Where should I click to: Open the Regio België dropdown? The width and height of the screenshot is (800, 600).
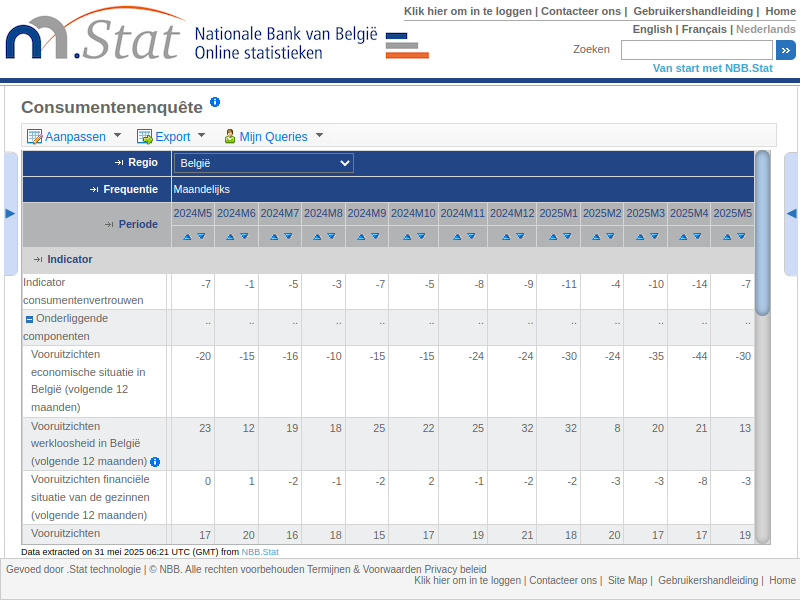[264, 163]
